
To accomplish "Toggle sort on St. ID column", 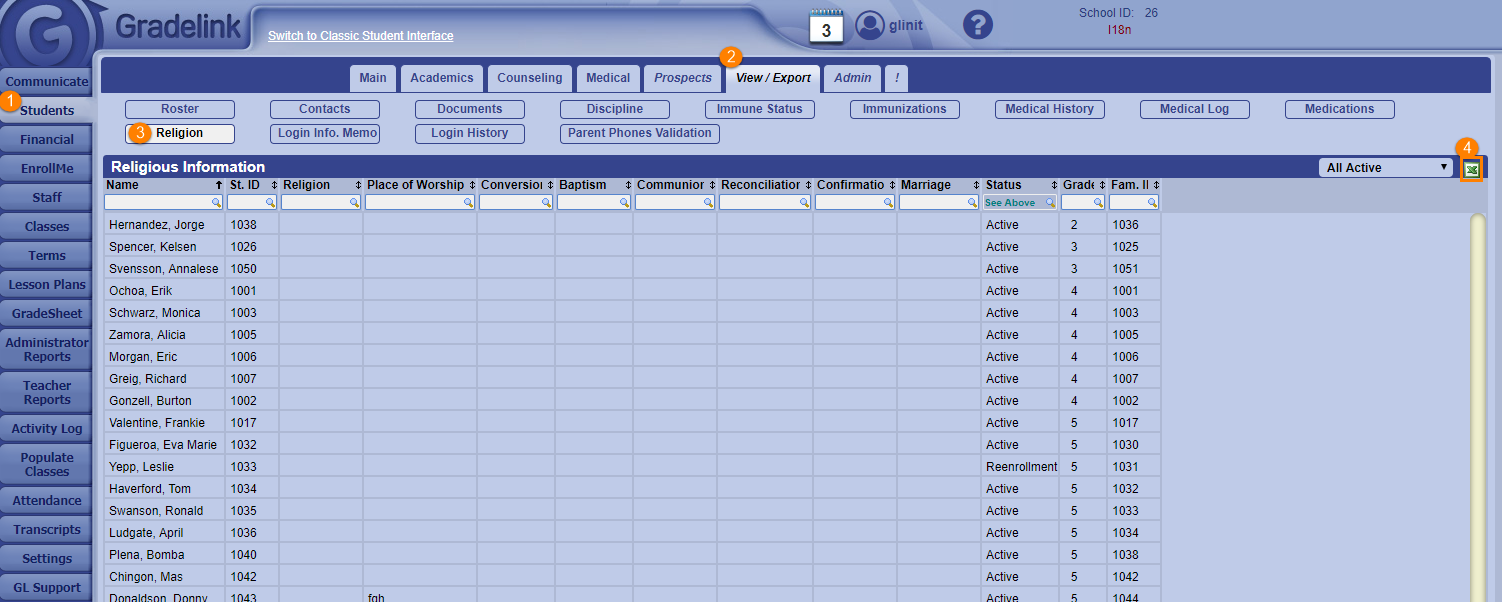I will tap(273, 185).
